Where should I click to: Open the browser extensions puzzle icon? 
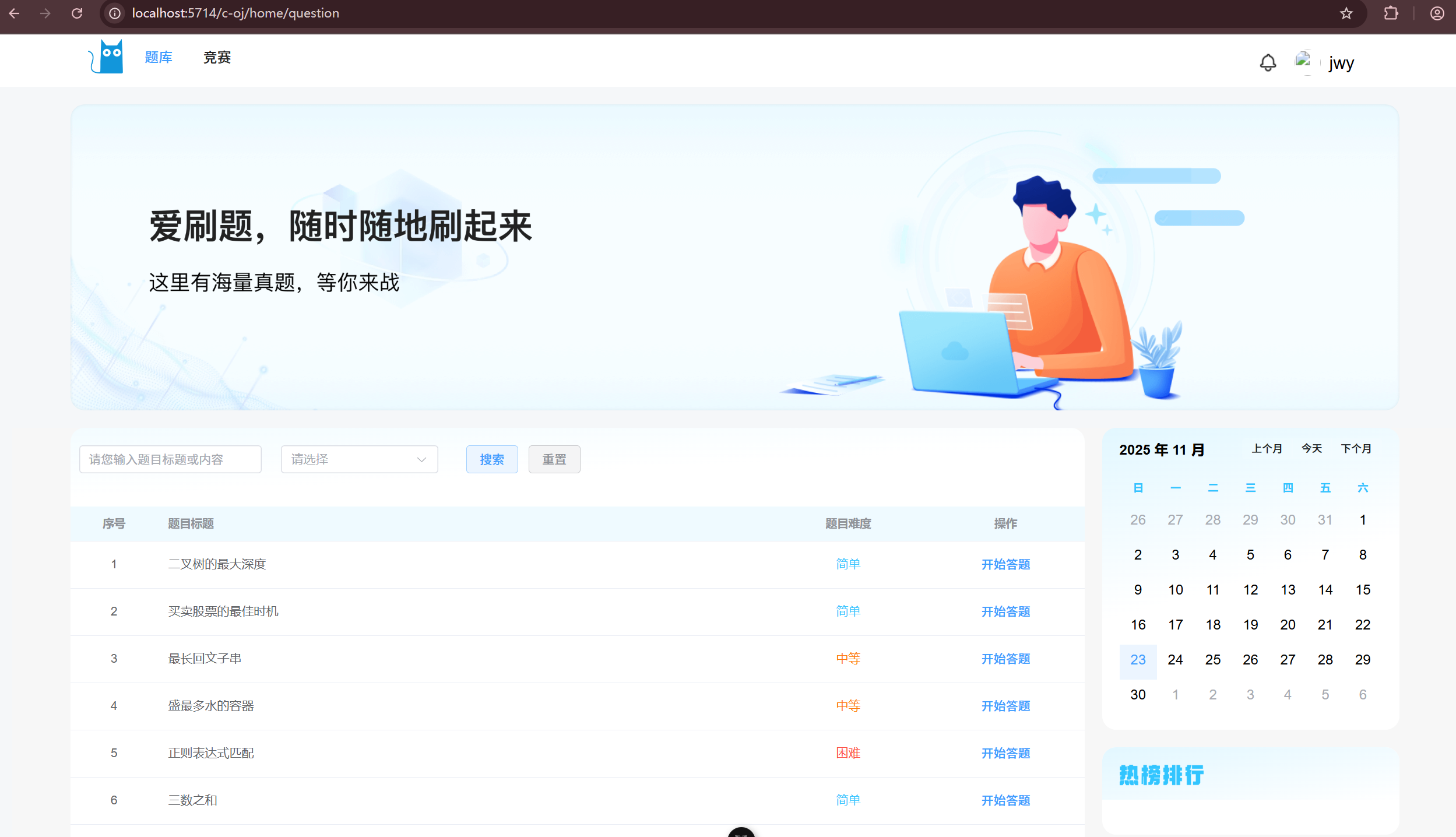pos(1392,13)
